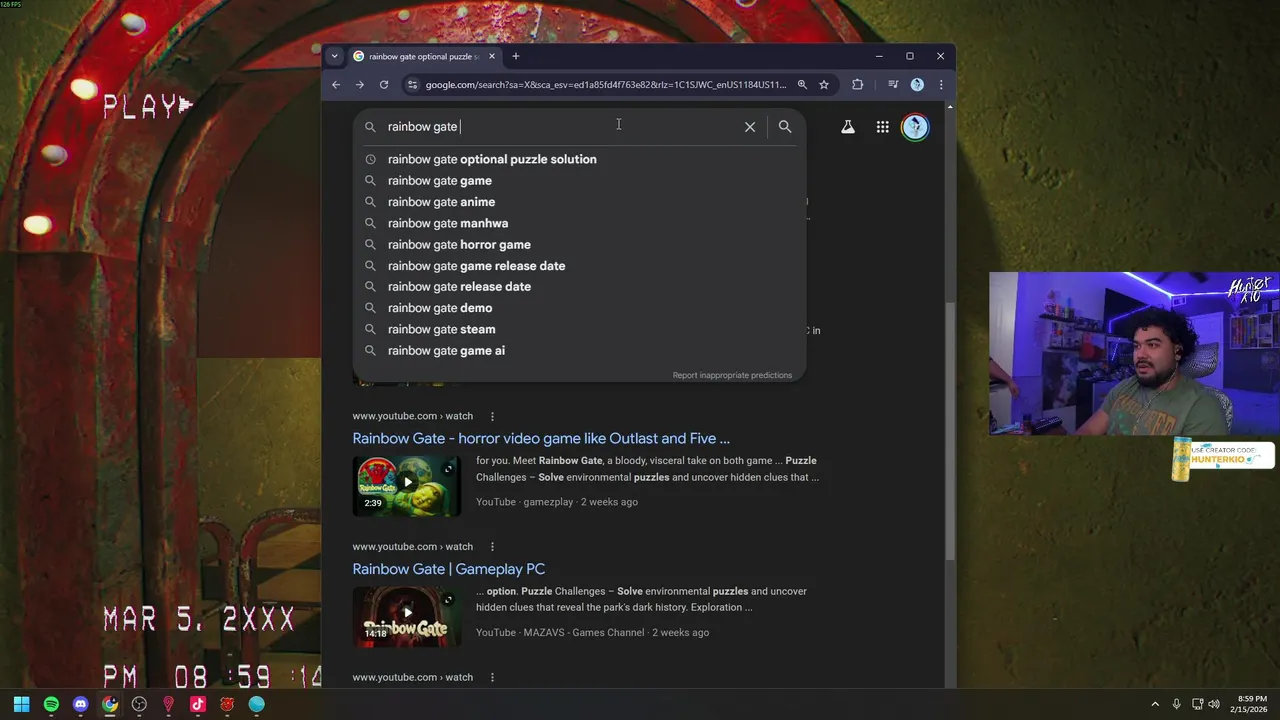This screenshot has width=1280, height=720.
Task: Show hidden system tray icons chevron
Action: [1155, 704]
